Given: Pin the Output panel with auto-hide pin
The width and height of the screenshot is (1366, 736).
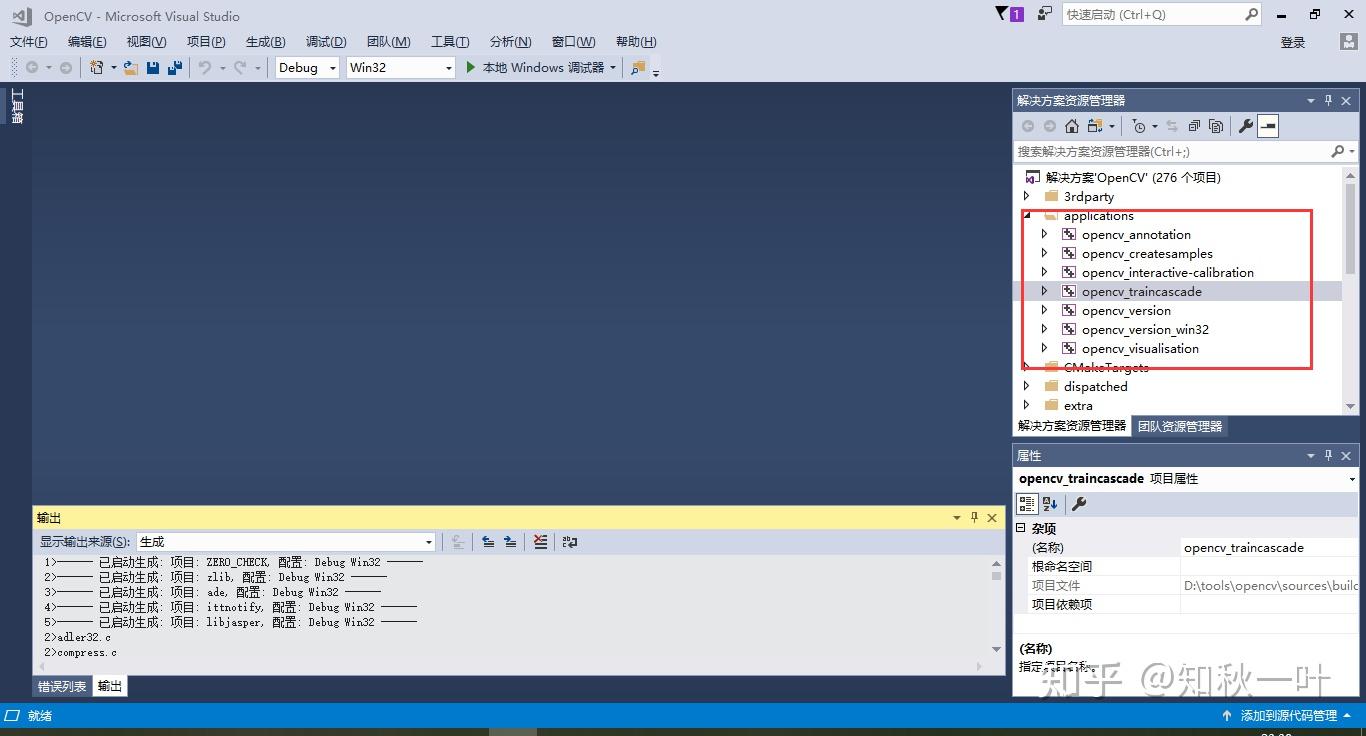Looking at the screenshot, I should [x=974, y=517].
